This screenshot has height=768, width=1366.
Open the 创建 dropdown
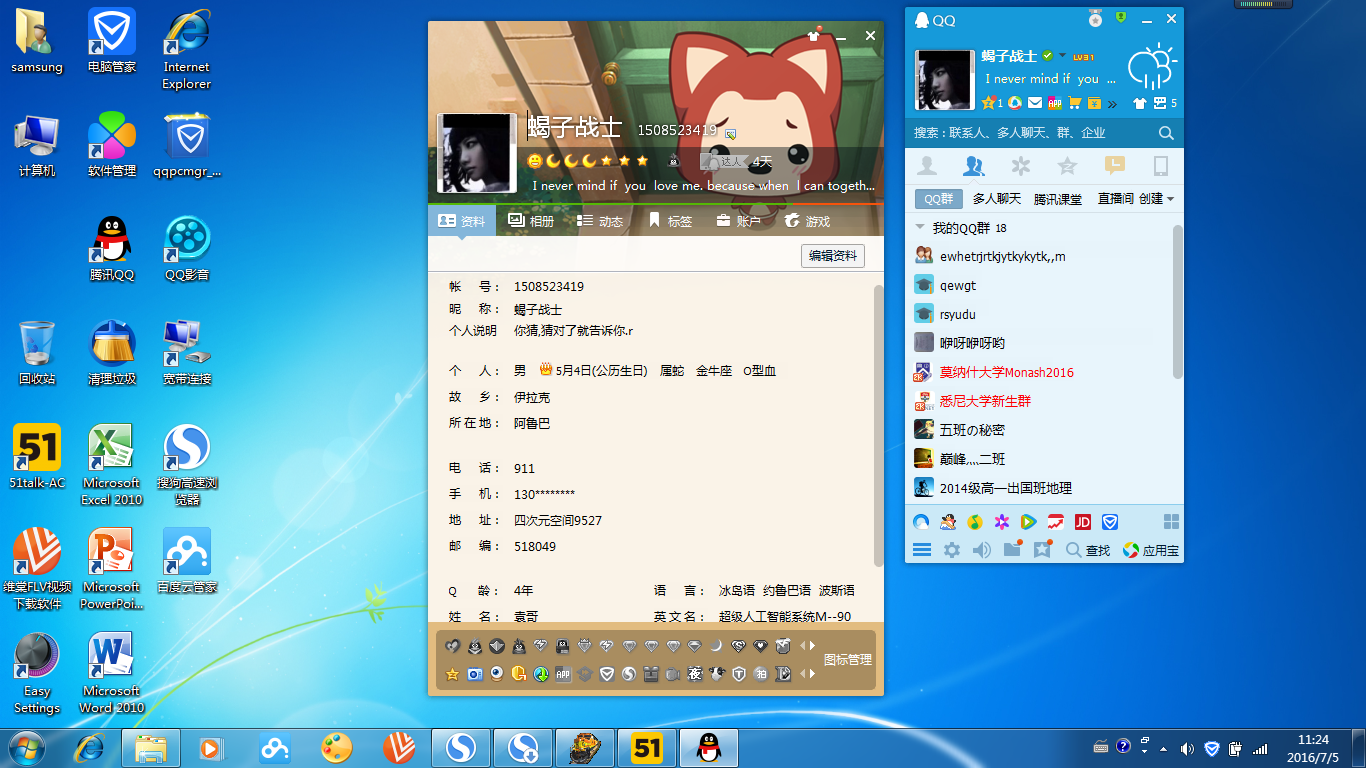[1156, 199]
